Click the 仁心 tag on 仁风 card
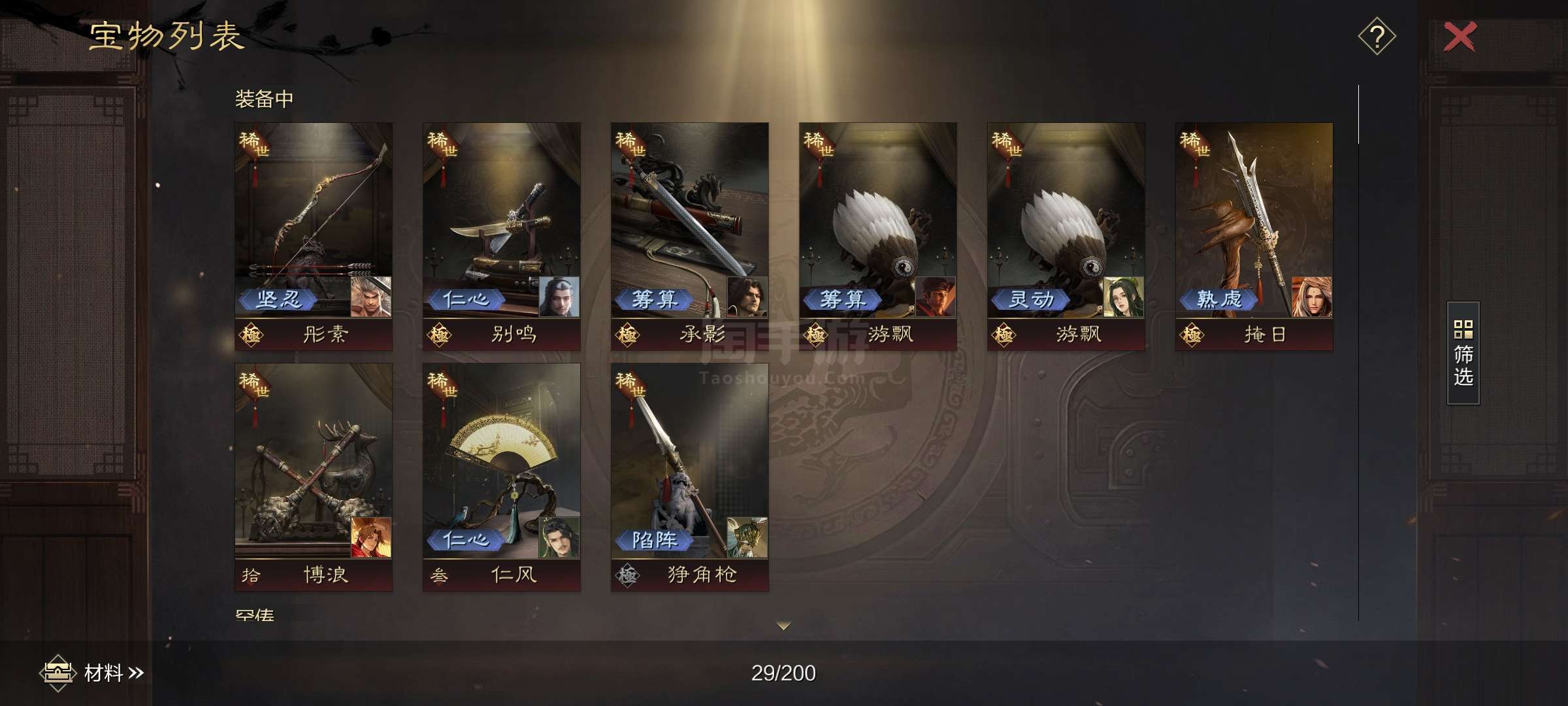Screen dimensions: 1568x706 coord(466,541)
